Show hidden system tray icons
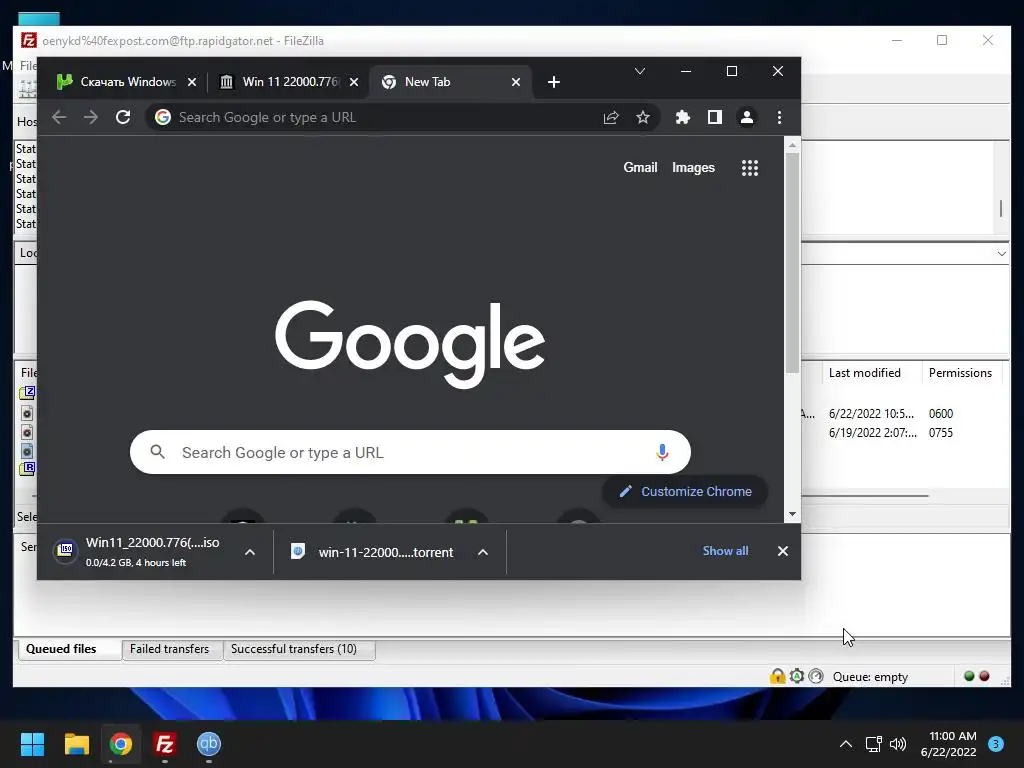Image resolution: width=1024 pixels, height=768 pixels. (846, 744)
